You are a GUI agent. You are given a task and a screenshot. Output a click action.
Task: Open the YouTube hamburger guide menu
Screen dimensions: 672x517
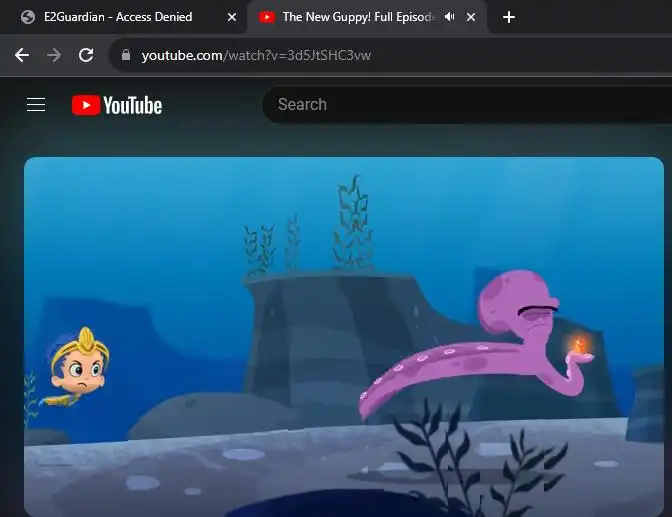point(36,105)
